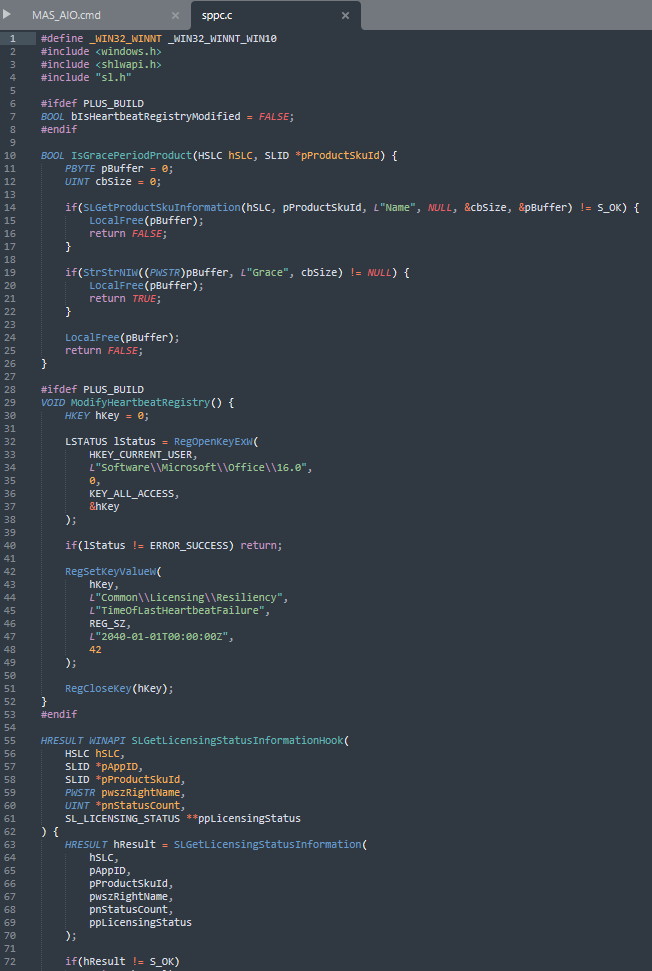Click the SL_LICENSING_STATUS type

(x=122, y=819)
